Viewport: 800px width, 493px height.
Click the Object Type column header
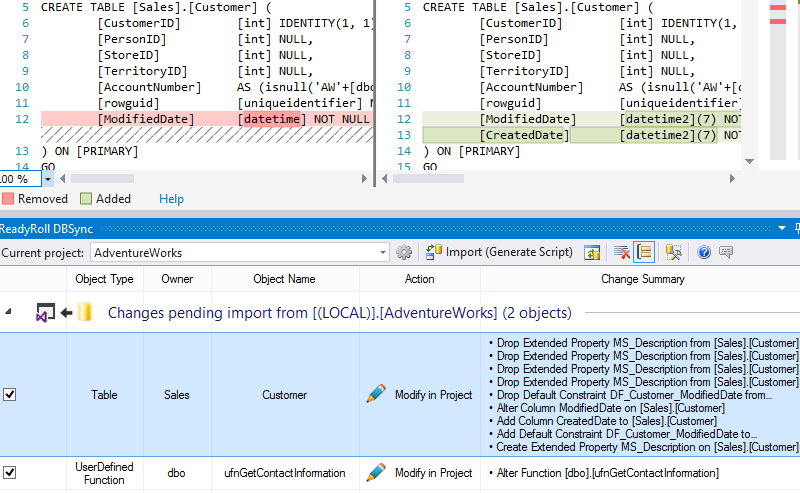click(105, 279)
